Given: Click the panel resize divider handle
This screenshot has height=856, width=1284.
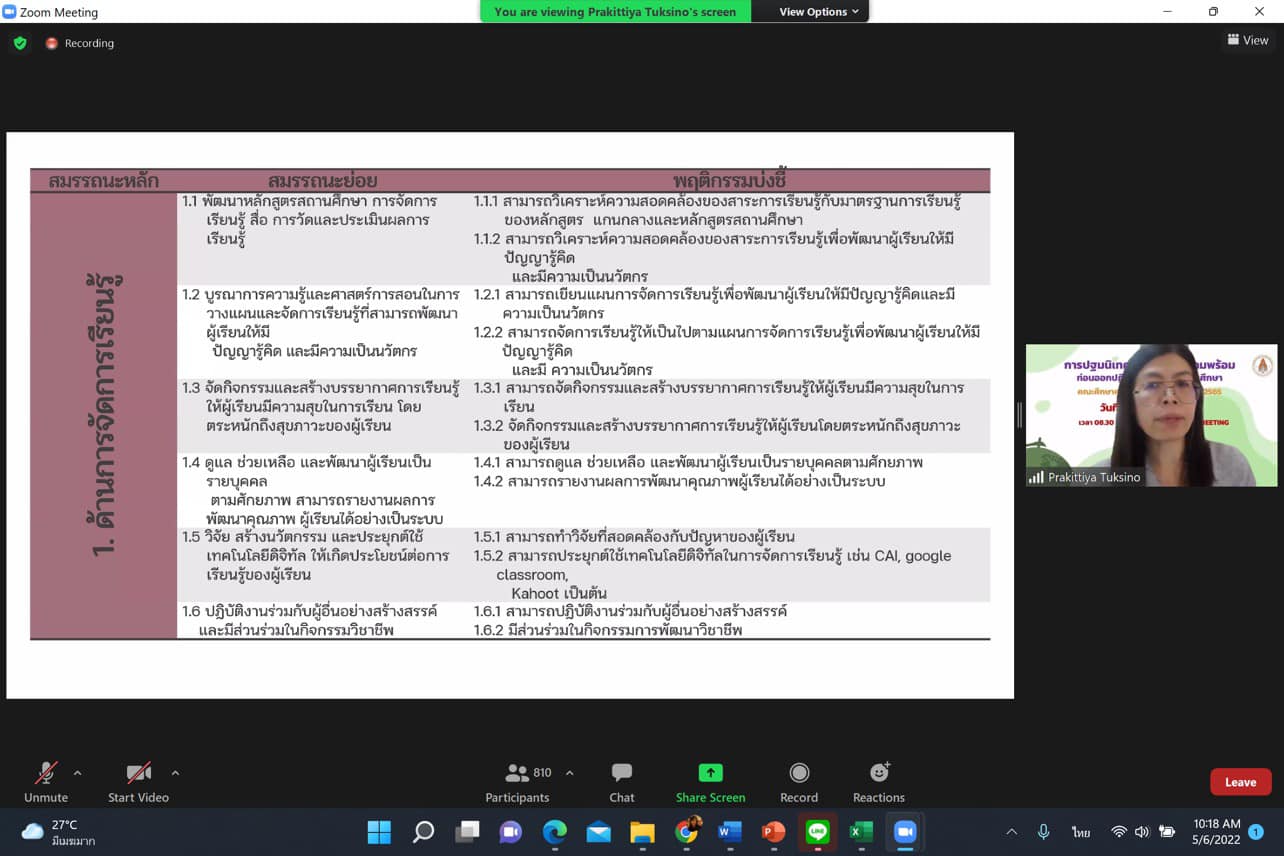Looking at the screenshot, I should tap(1019, 415).
